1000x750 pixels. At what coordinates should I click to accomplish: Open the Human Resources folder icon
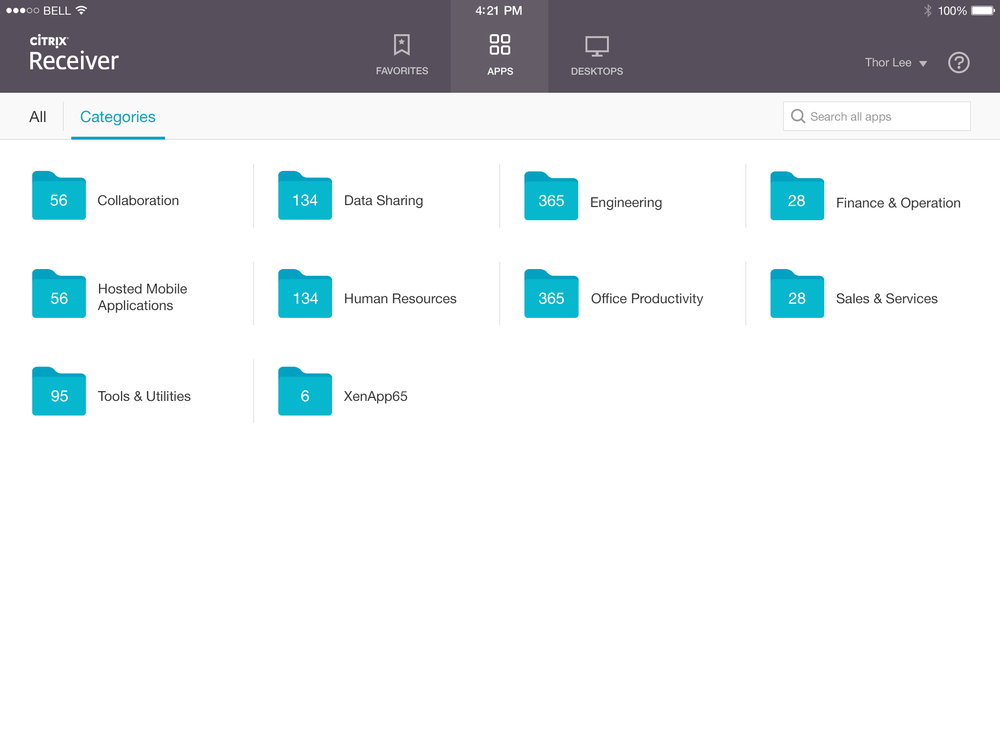305,293
